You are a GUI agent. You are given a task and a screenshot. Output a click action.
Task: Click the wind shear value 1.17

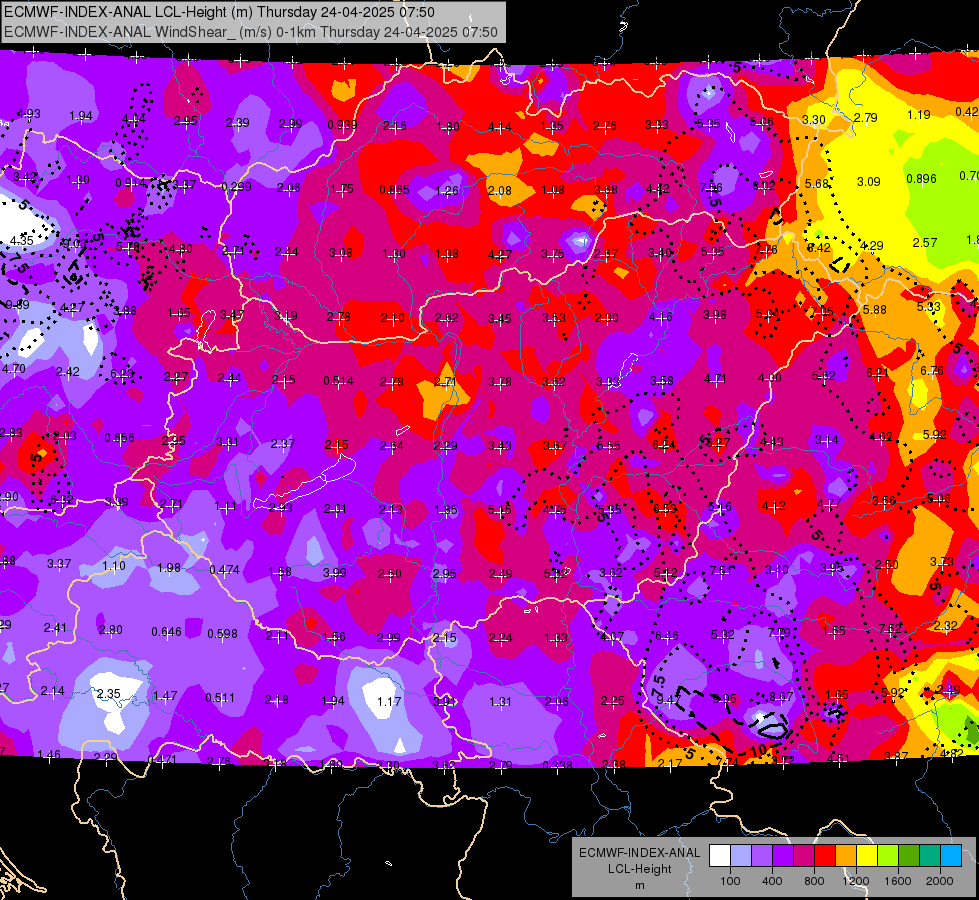coord(389,701)
